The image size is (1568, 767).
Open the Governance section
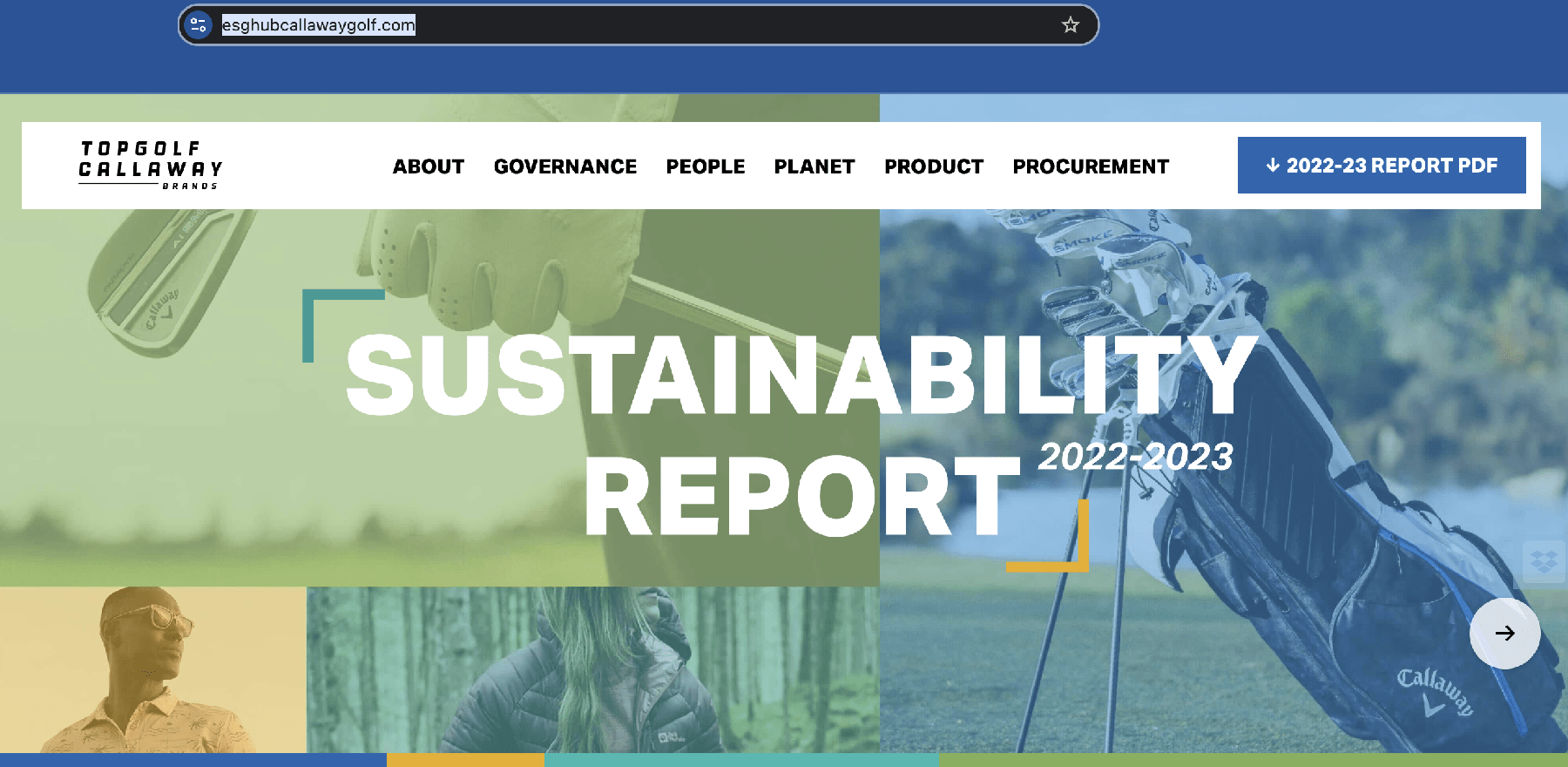(x=565, y=166)
